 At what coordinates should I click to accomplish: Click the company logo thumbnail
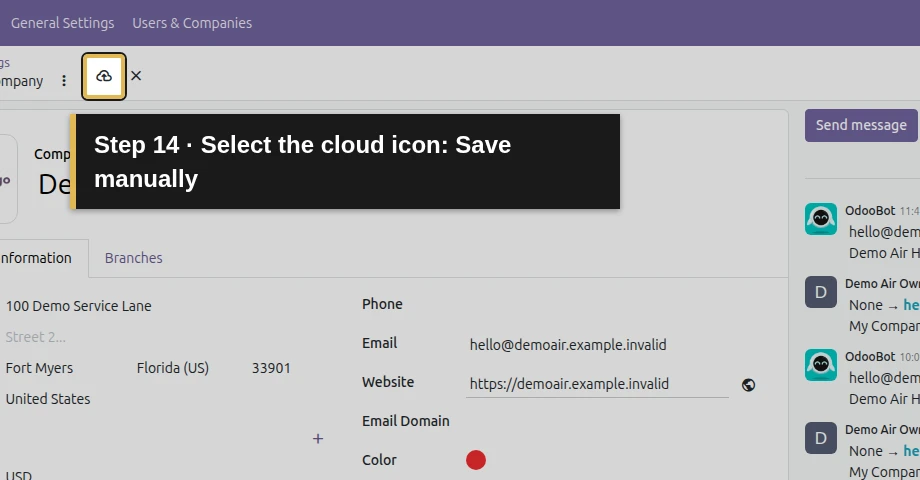coord(8,179)
